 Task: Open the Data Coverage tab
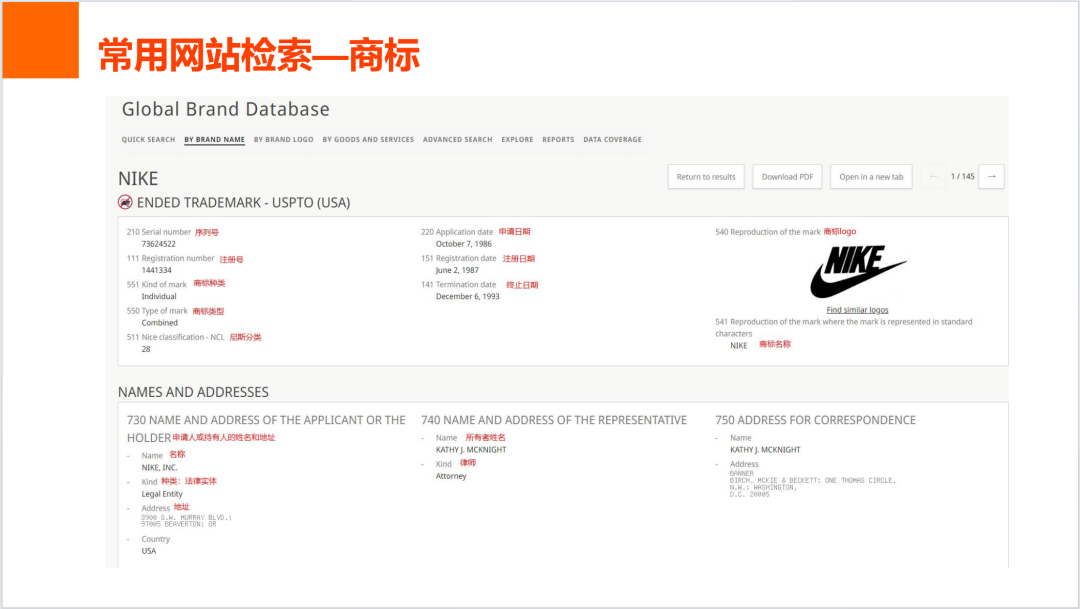[612, 139]
